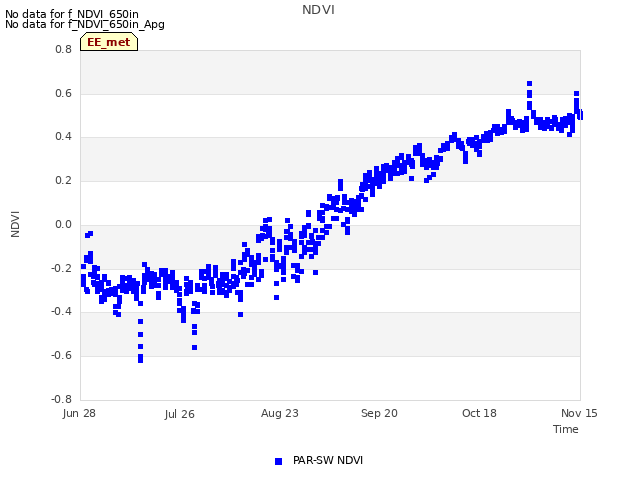Click the Jul 26 x-axis tick label
640x480 pixels.
click(x=180, y=414)
